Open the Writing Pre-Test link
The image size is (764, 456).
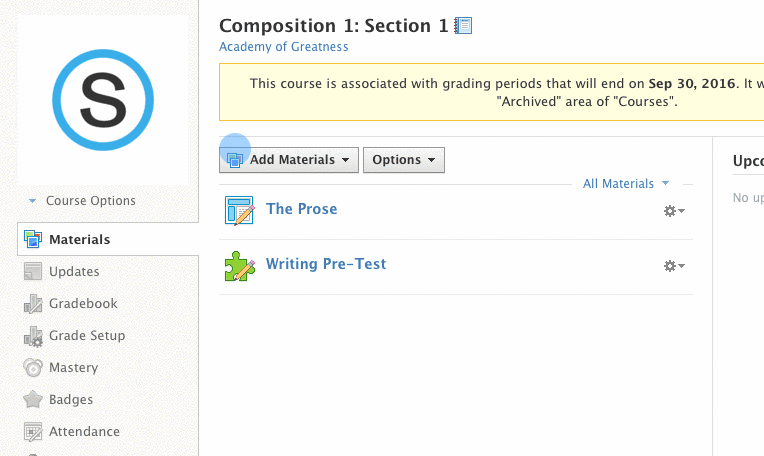pyautogui.click(x=326, y=264)
